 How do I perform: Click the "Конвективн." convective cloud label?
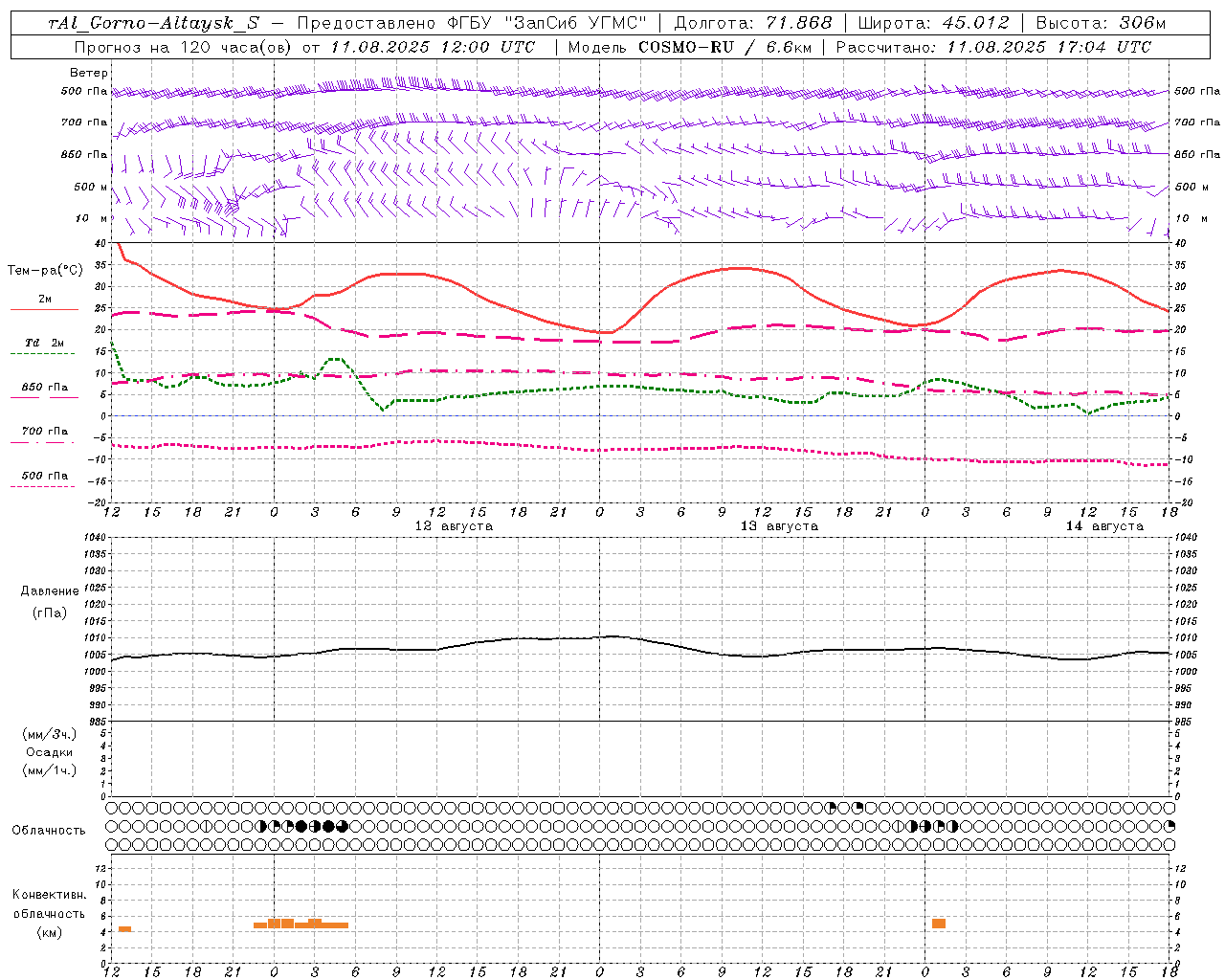50,895
